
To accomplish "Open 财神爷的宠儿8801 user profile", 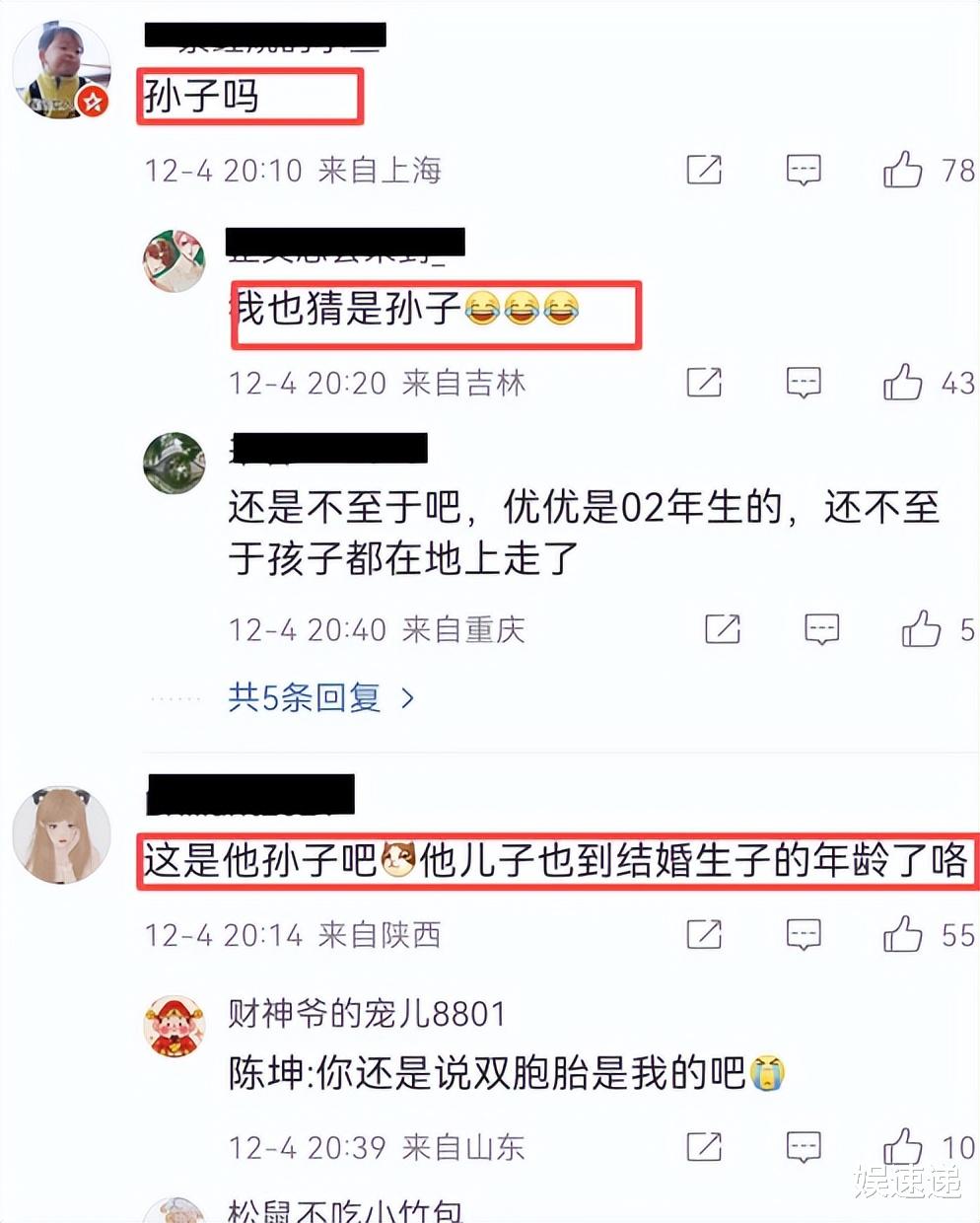I will coord(367,1013).
